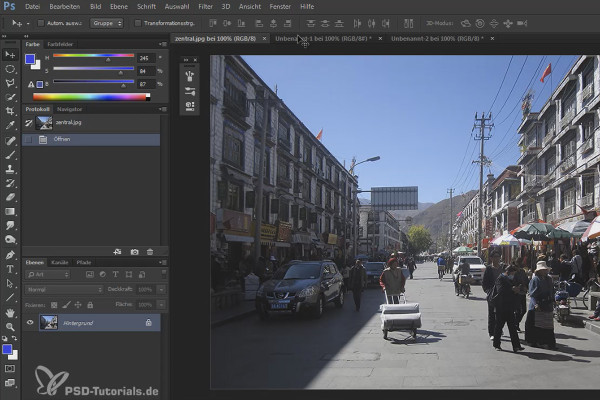Image resolution: width=600 pixels, height=400 pixels.
Task: Set history brush source for zentral.jpg snapshot
Action: pyautogui.click(x=29, y=123)
